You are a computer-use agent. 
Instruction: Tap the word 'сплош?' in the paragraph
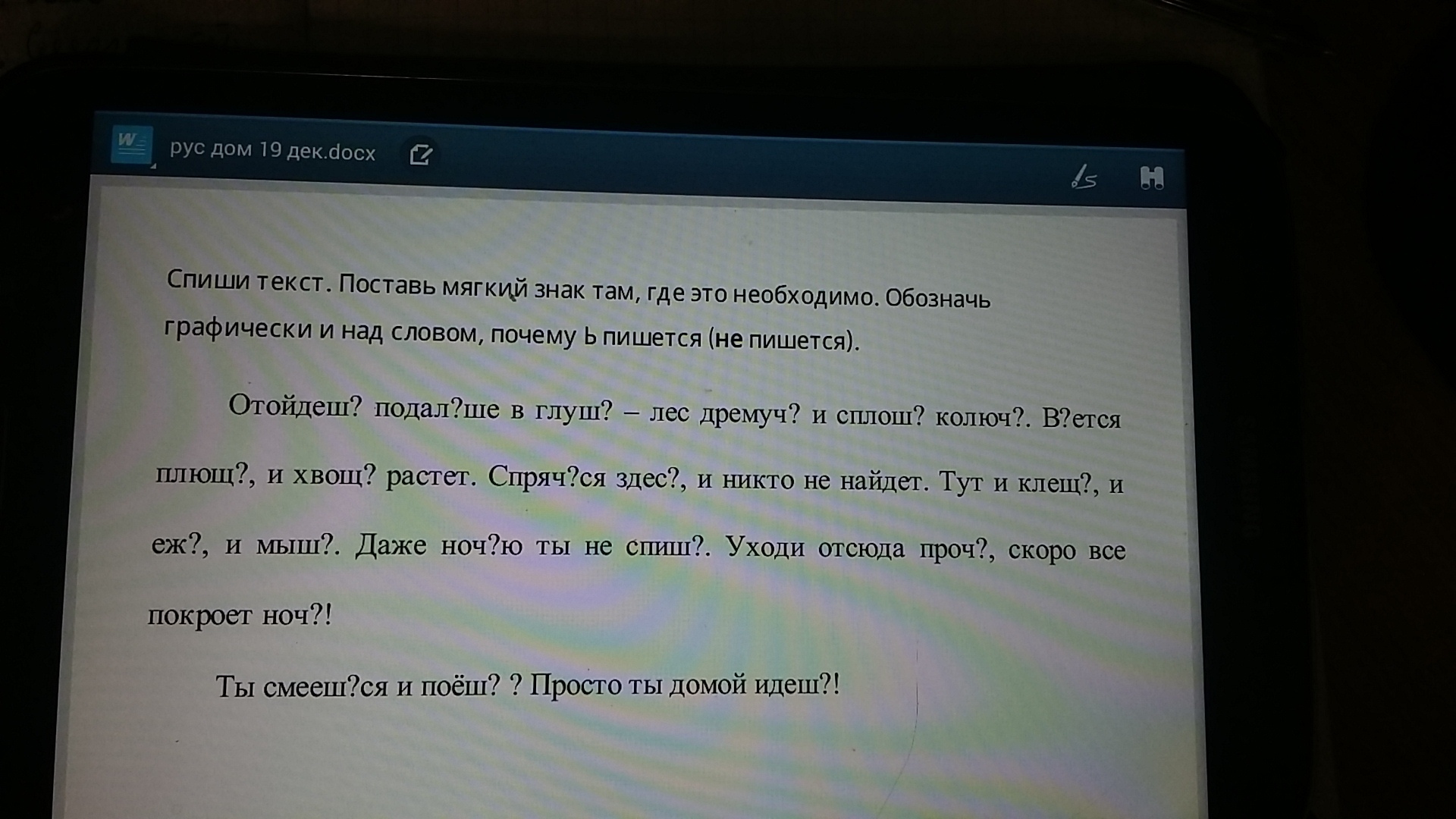click(x=880, y=416)
